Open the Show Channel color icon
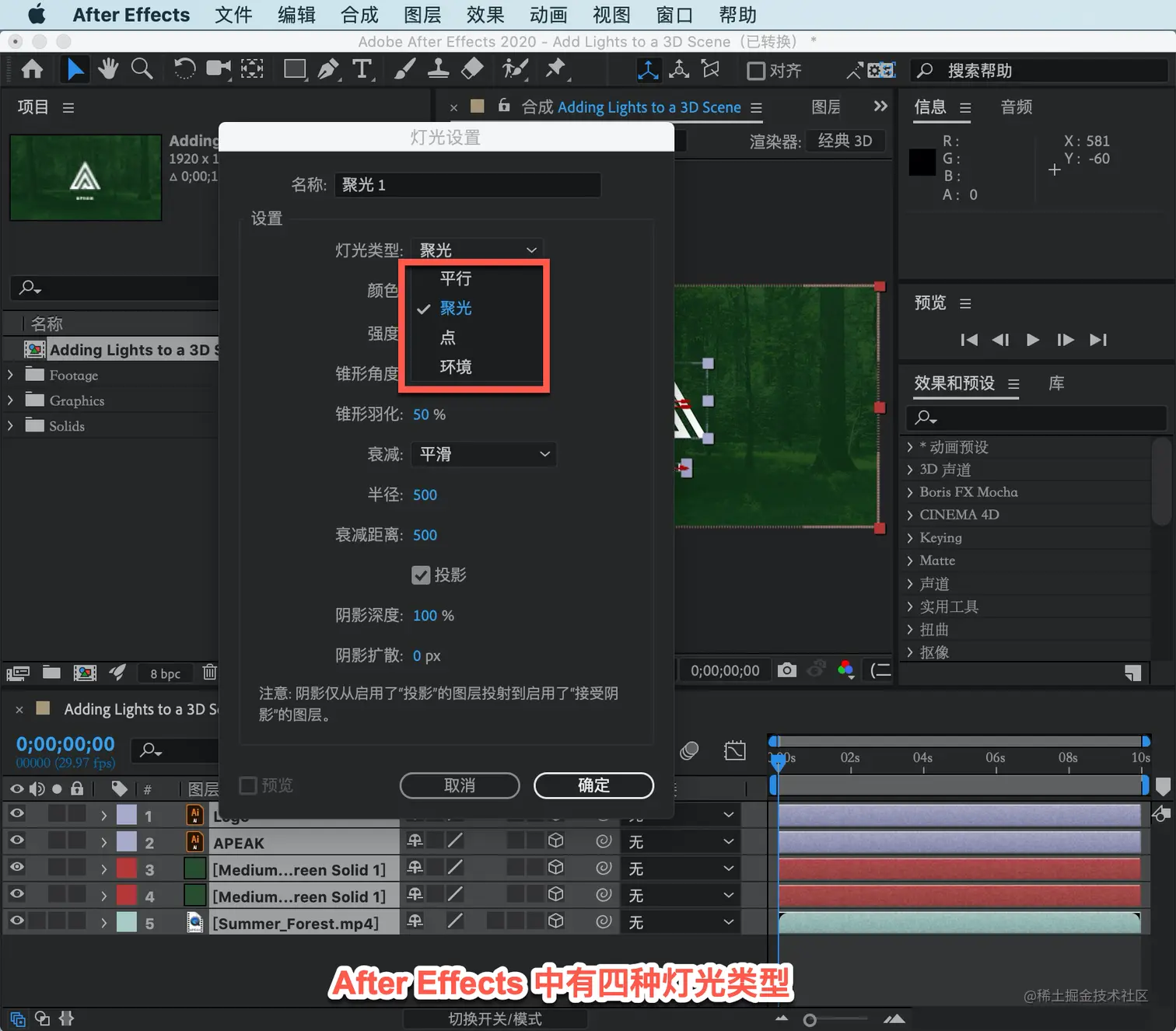The height and width of the screenshot is (1031, 1176). point(846,670)
